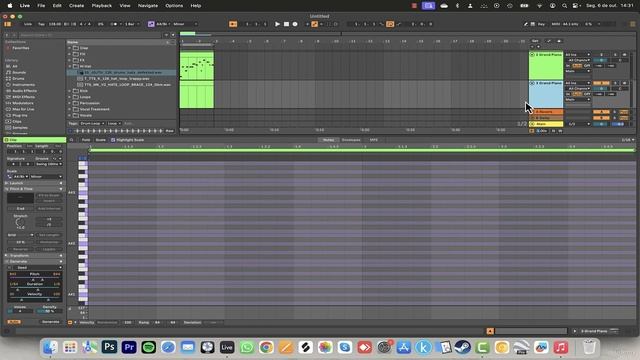640x360 pixels.
Task: Open the Create menu
Action: [76, 6]
